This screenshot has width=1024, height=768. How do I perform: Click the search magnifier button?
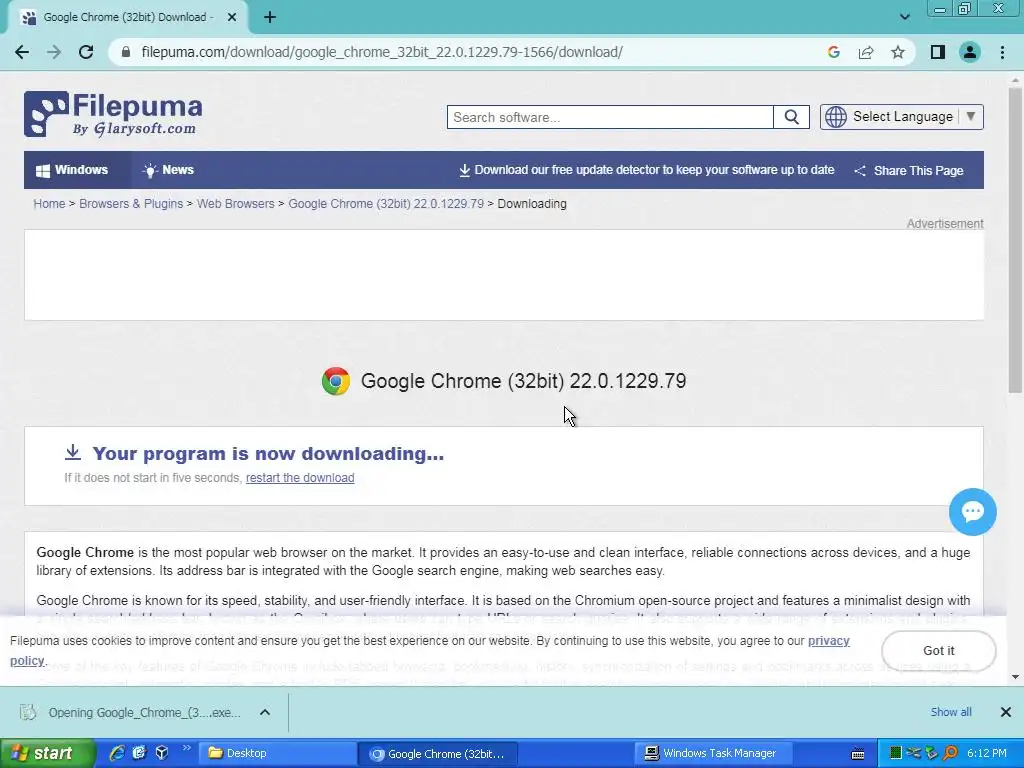pos(792,117)
